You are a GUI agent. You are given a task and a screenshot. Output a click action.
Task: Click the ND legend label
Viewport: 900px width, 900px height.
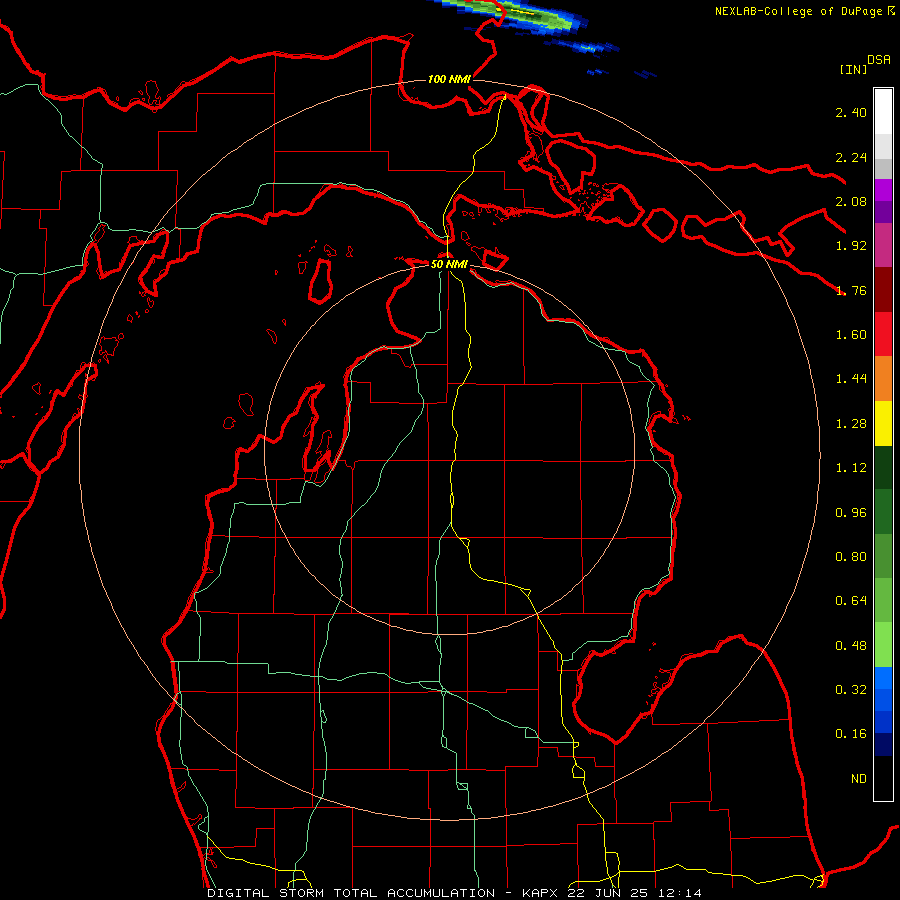point(859,779)
